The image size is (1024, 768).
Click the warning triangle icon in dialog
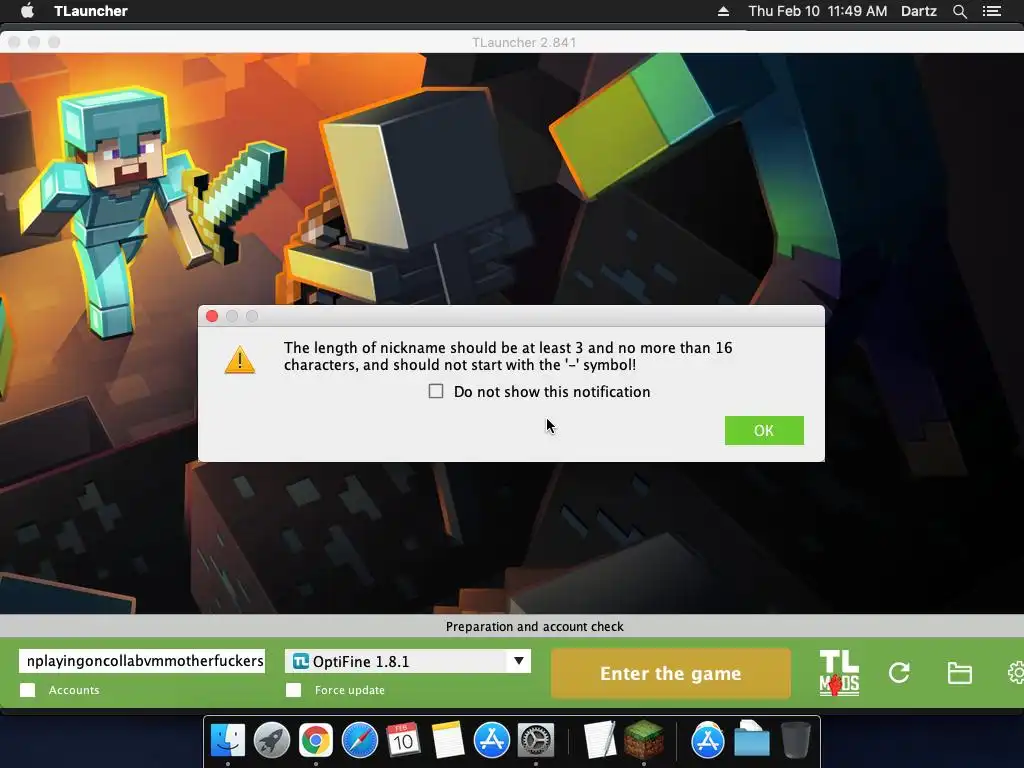click(240, 359)
